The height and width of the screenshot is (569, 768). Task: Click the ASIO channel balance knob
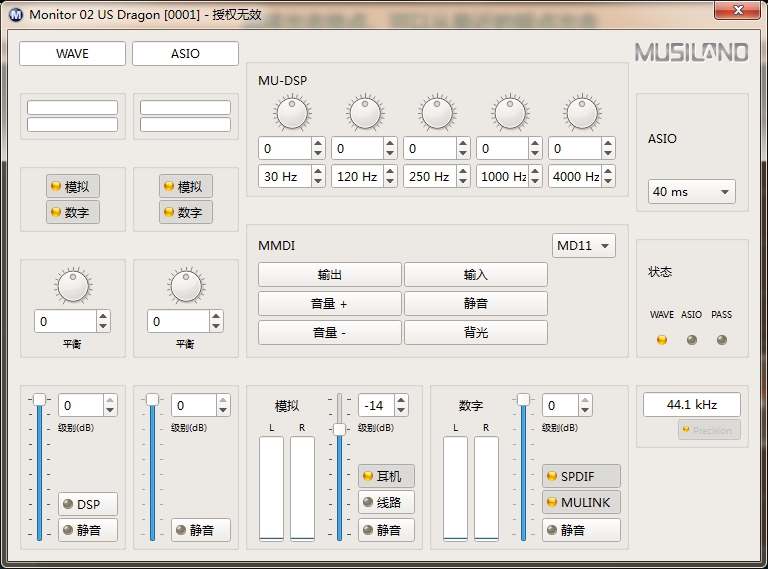(186, 287)
